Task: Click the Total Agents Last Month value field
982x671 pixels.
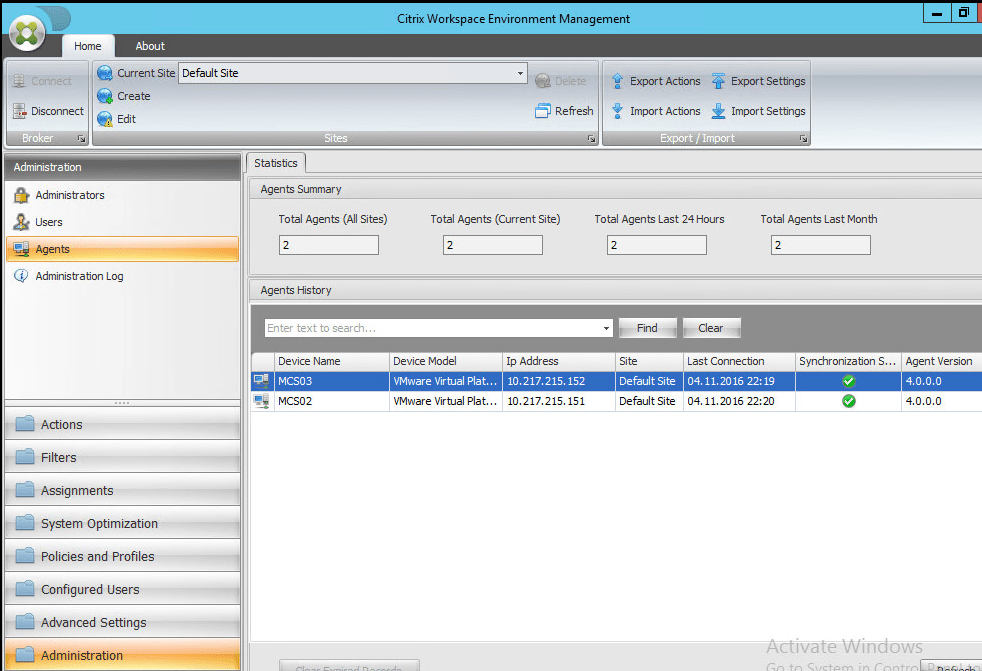Action: [820, 245]
